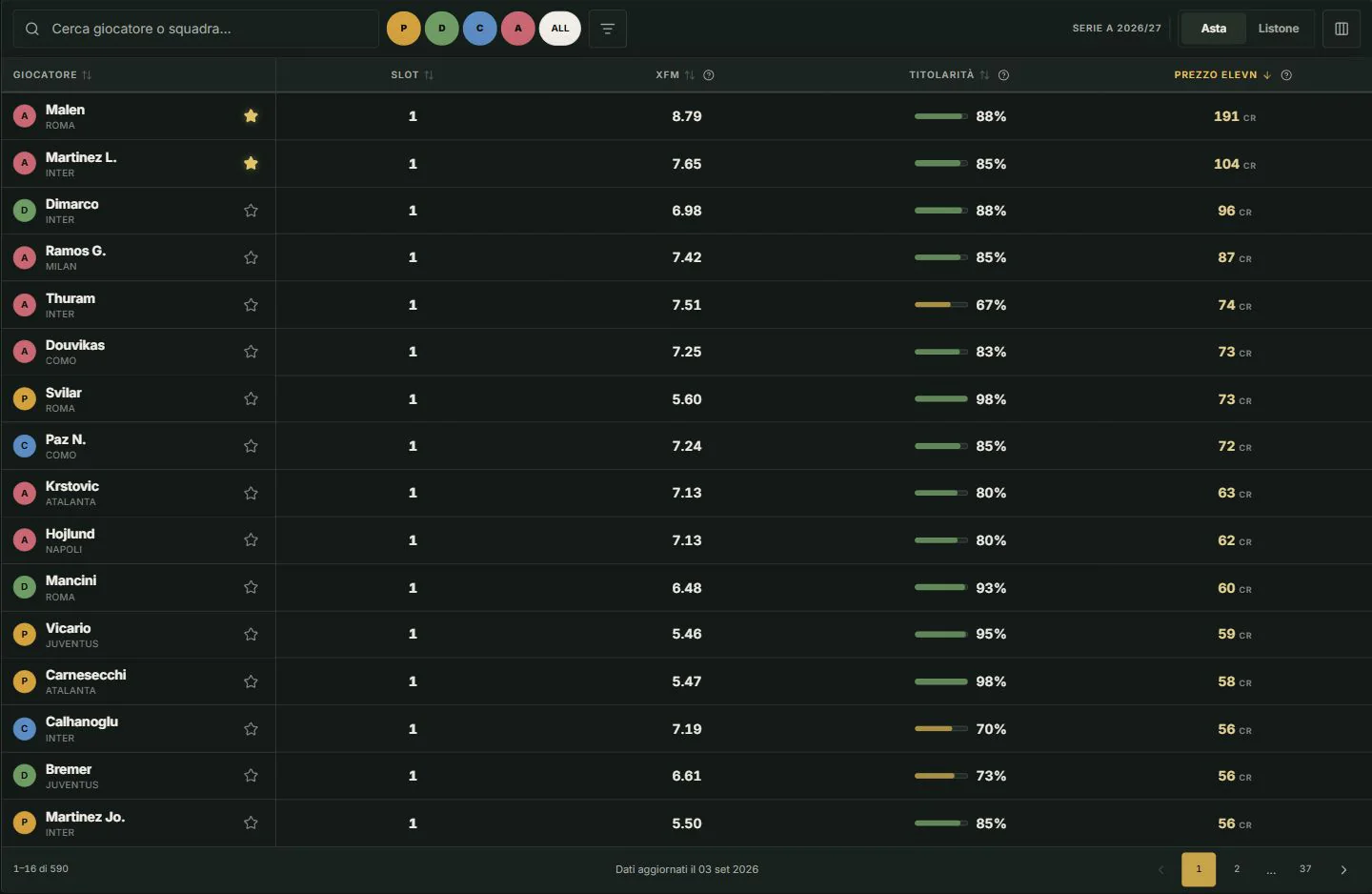The image size is (1372, 894).
Task: Go to page 2
Action: pyautogui.click(x=1237, y=869)
